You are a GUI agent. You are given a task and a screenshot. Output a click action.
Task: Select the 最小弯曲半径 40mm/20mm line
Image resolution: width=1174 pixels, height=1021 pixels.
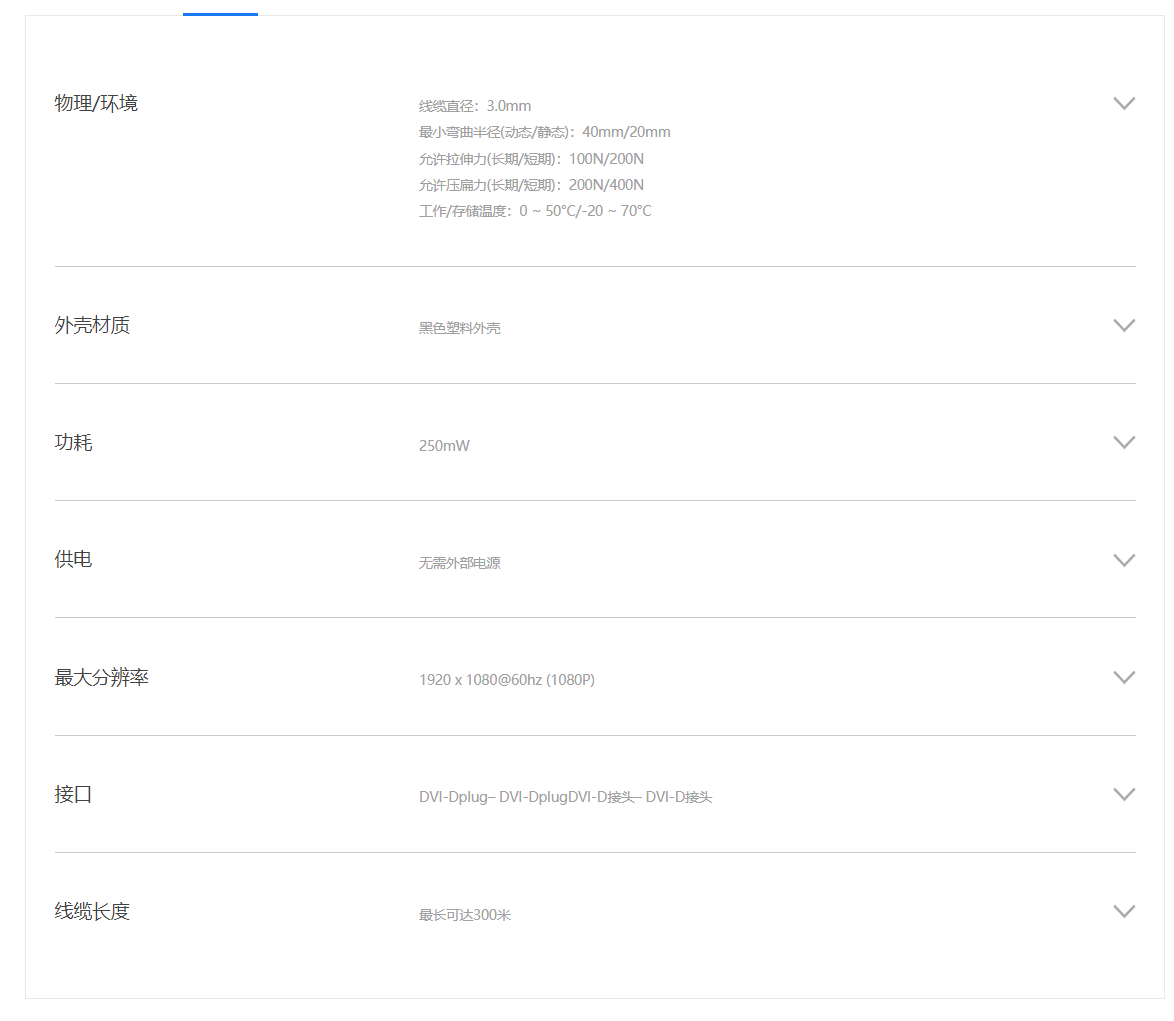coord(544,132)
